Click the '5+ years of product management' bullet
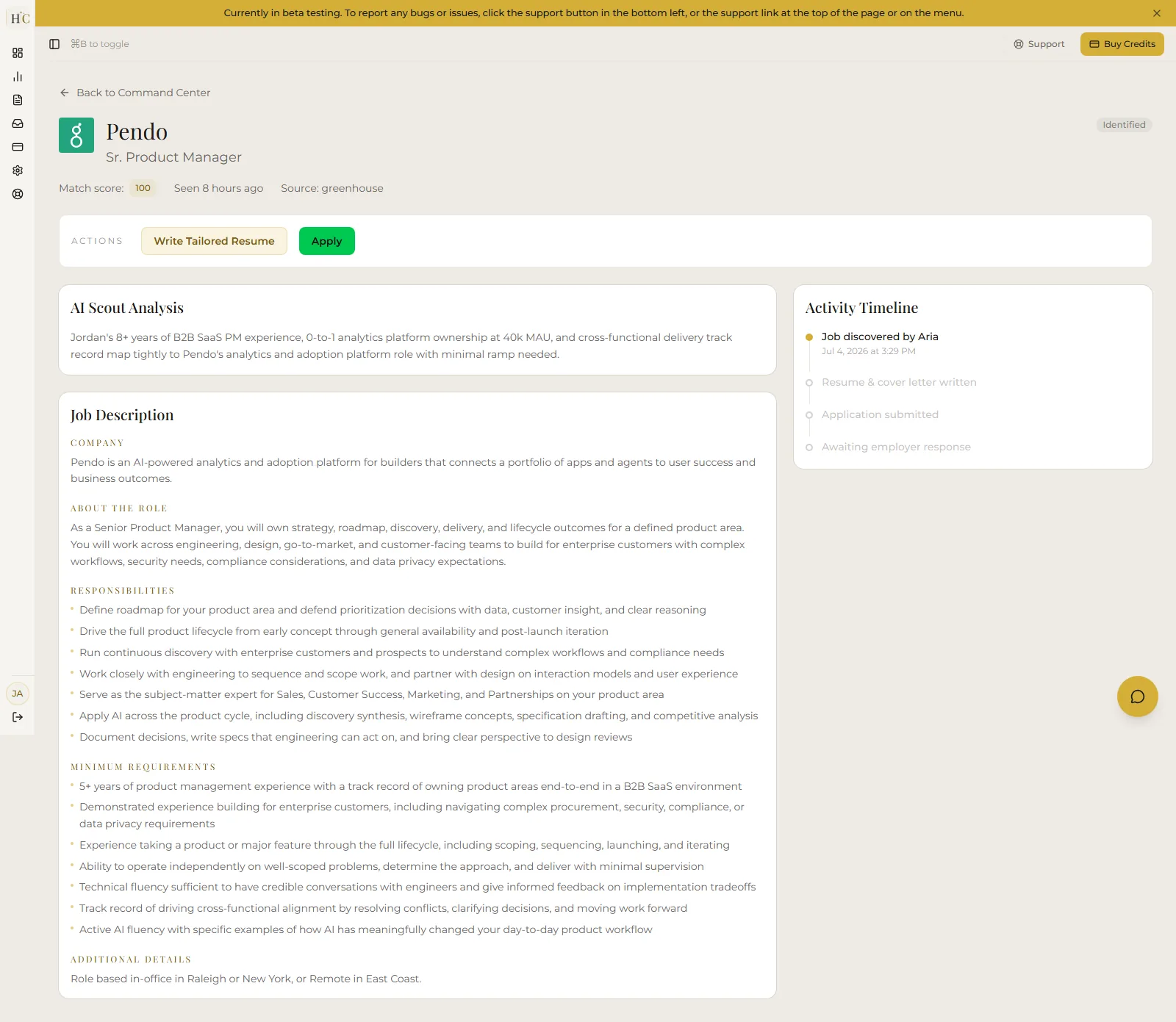The height and width of the screenshot is (1022, 1176). 410,786
